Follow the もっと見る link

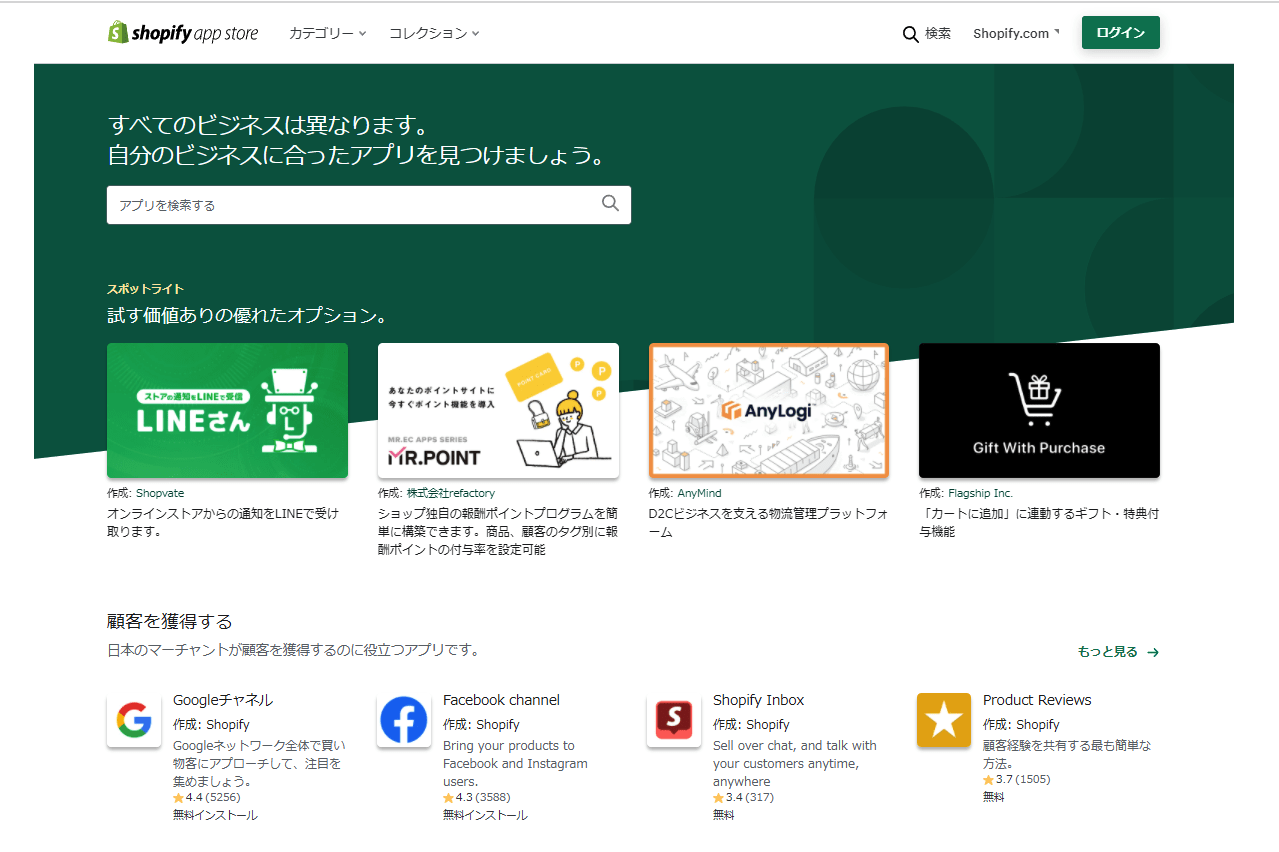coord(1110,651)
